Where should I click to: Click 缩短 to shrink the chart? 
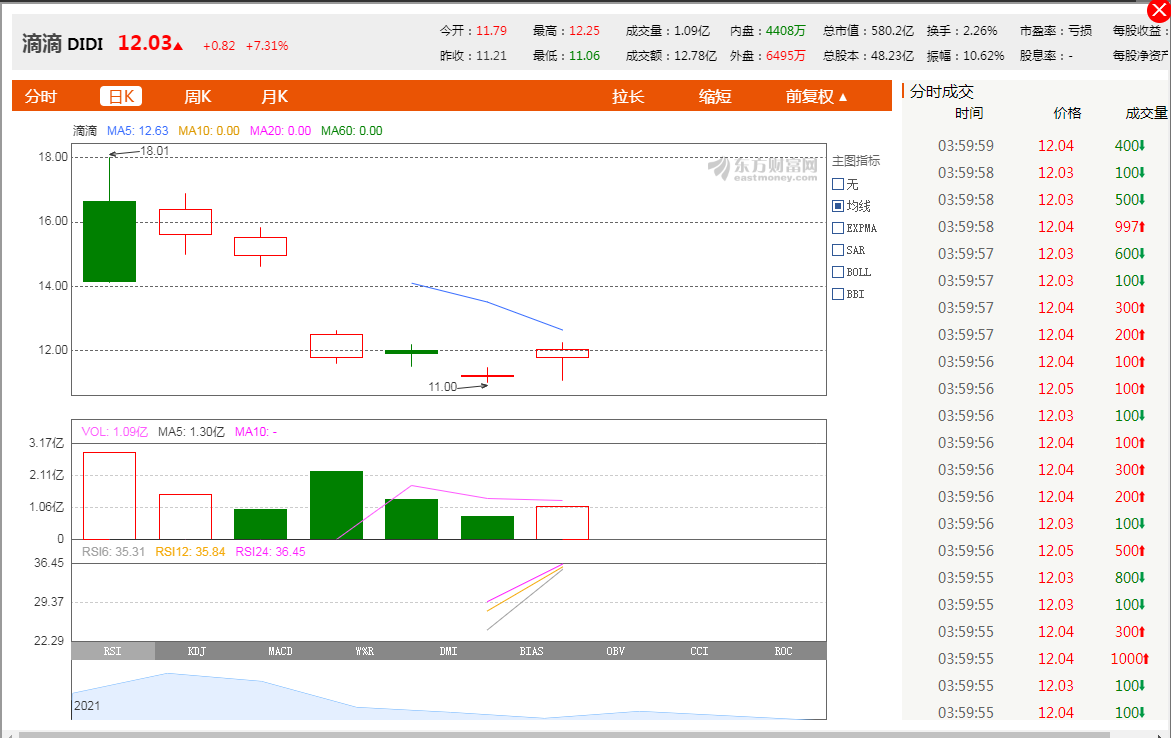click(715, 96)
